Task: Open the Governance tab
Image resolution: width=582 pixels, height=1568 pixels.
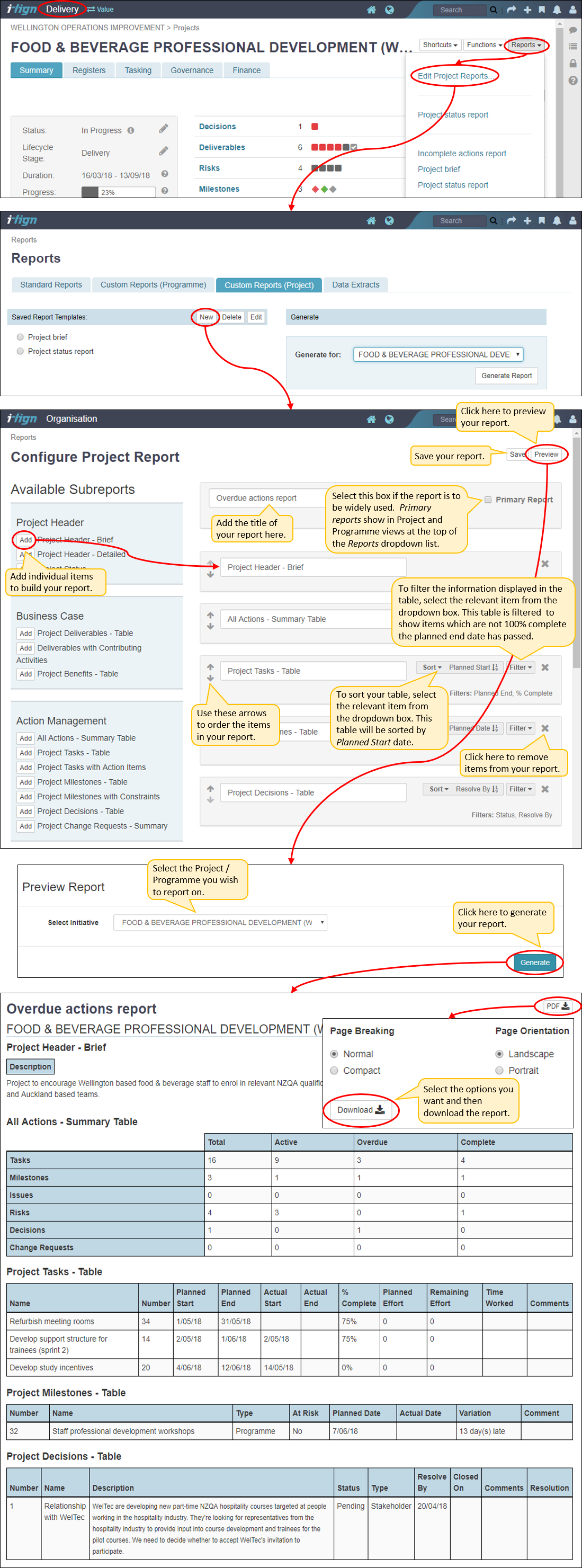Action: pyautogui.click(x=192, y=70)
